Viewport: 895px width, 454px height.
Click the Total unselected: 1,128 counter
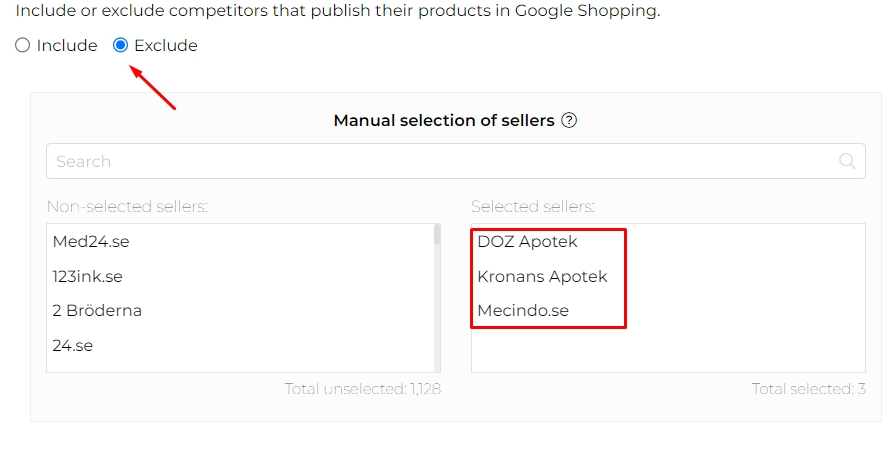click(362, 389)
